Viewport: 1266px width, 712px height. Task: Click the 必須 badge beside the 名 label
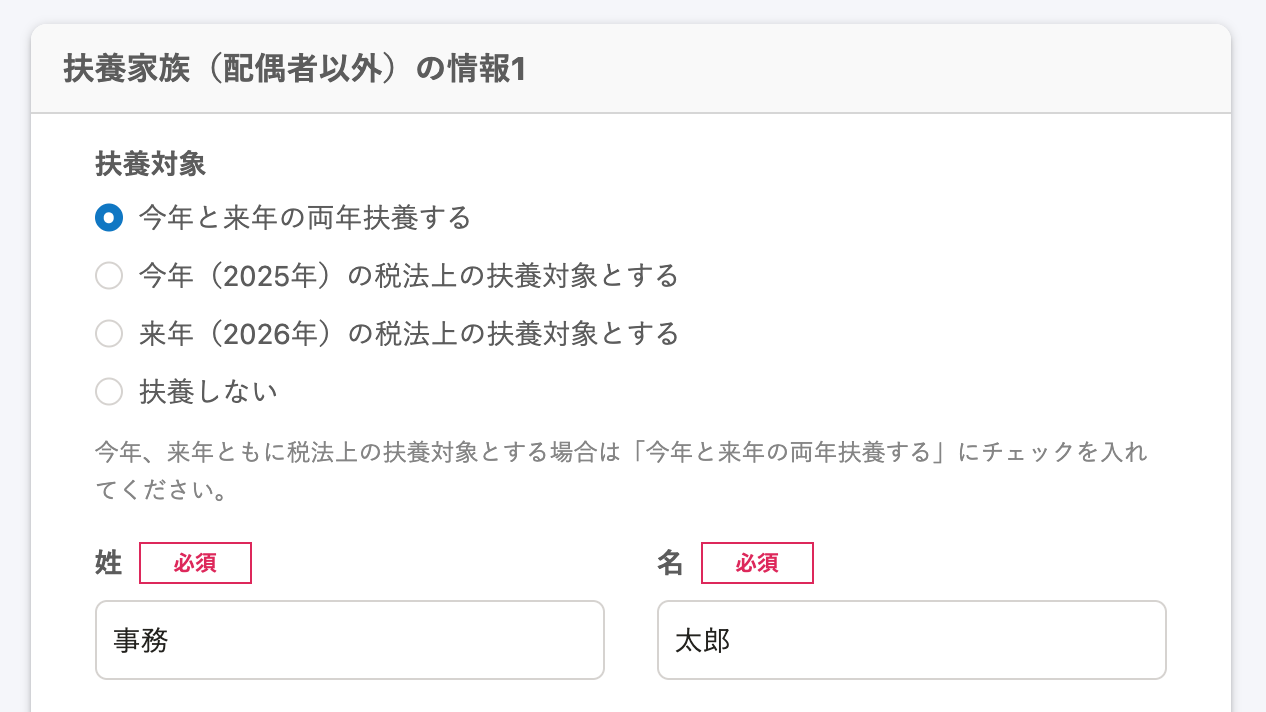tap(757, 563)
